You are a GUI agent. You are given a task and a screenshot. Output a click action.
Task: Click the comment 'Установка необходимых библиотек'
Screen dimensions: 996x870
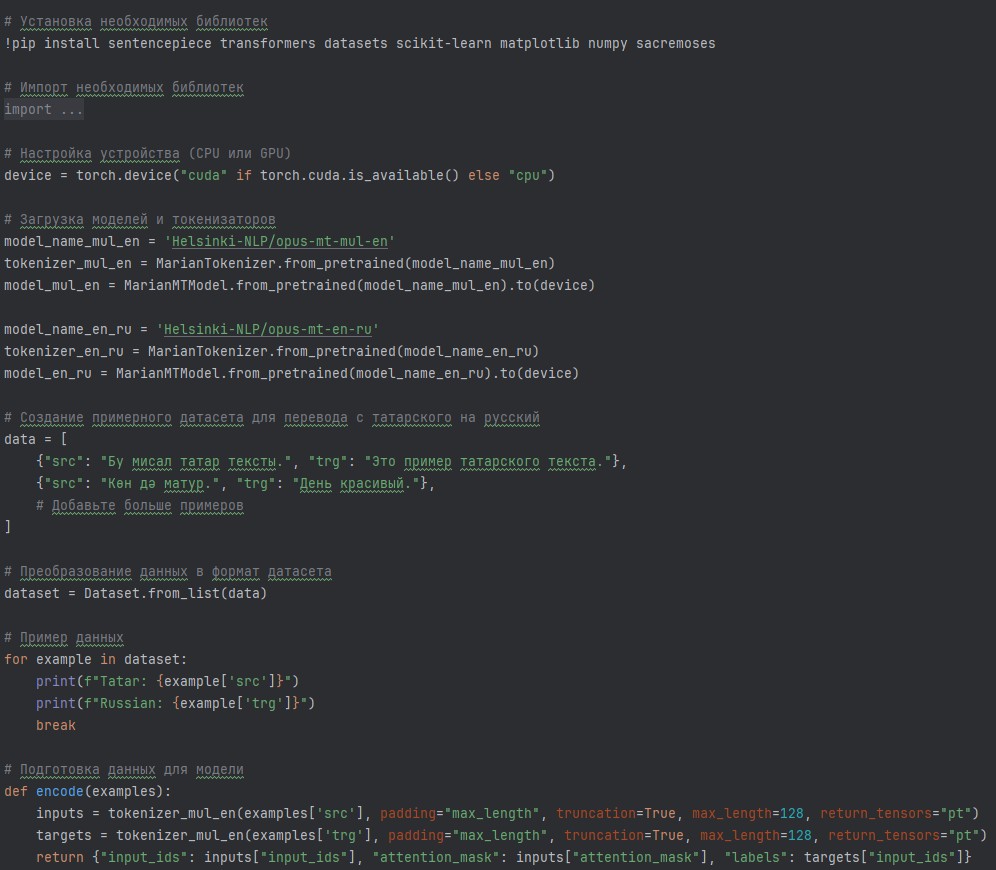point(136,22)
